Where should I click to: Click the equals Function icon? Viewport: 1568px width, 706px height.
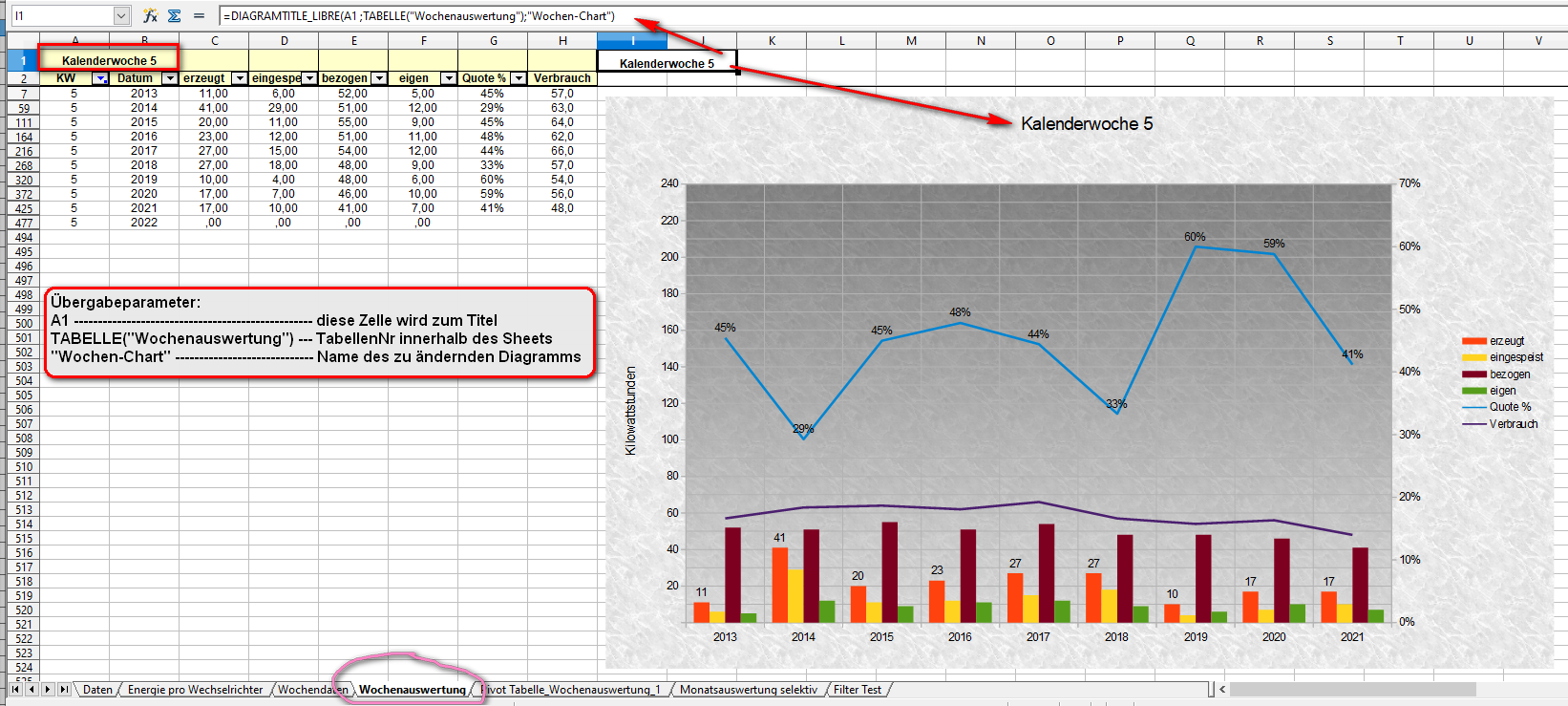[199, 16]
